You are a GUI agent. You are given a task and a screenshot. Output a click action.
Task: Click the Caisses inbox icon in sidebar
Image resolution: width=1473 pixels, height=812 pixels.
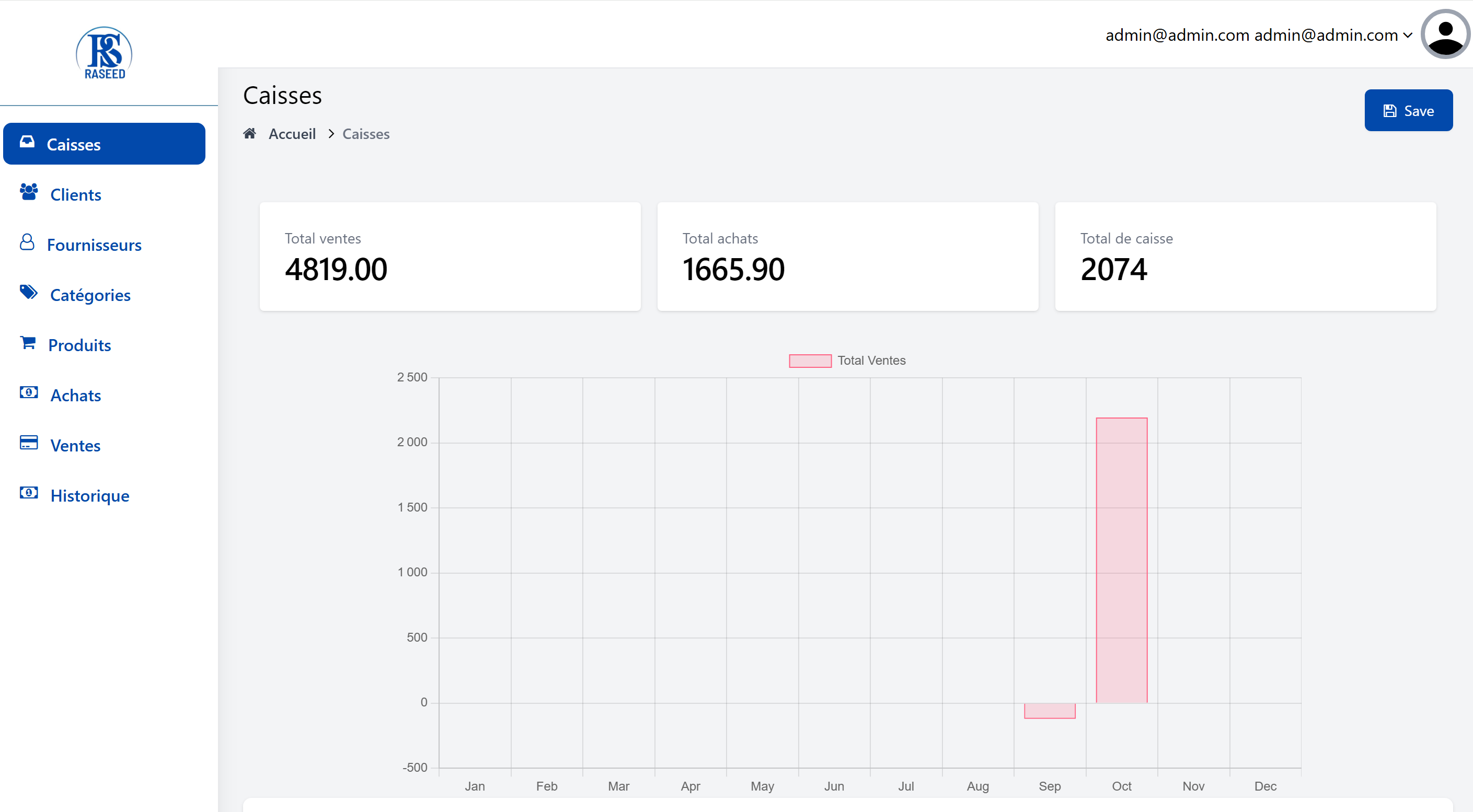(27, 142)
